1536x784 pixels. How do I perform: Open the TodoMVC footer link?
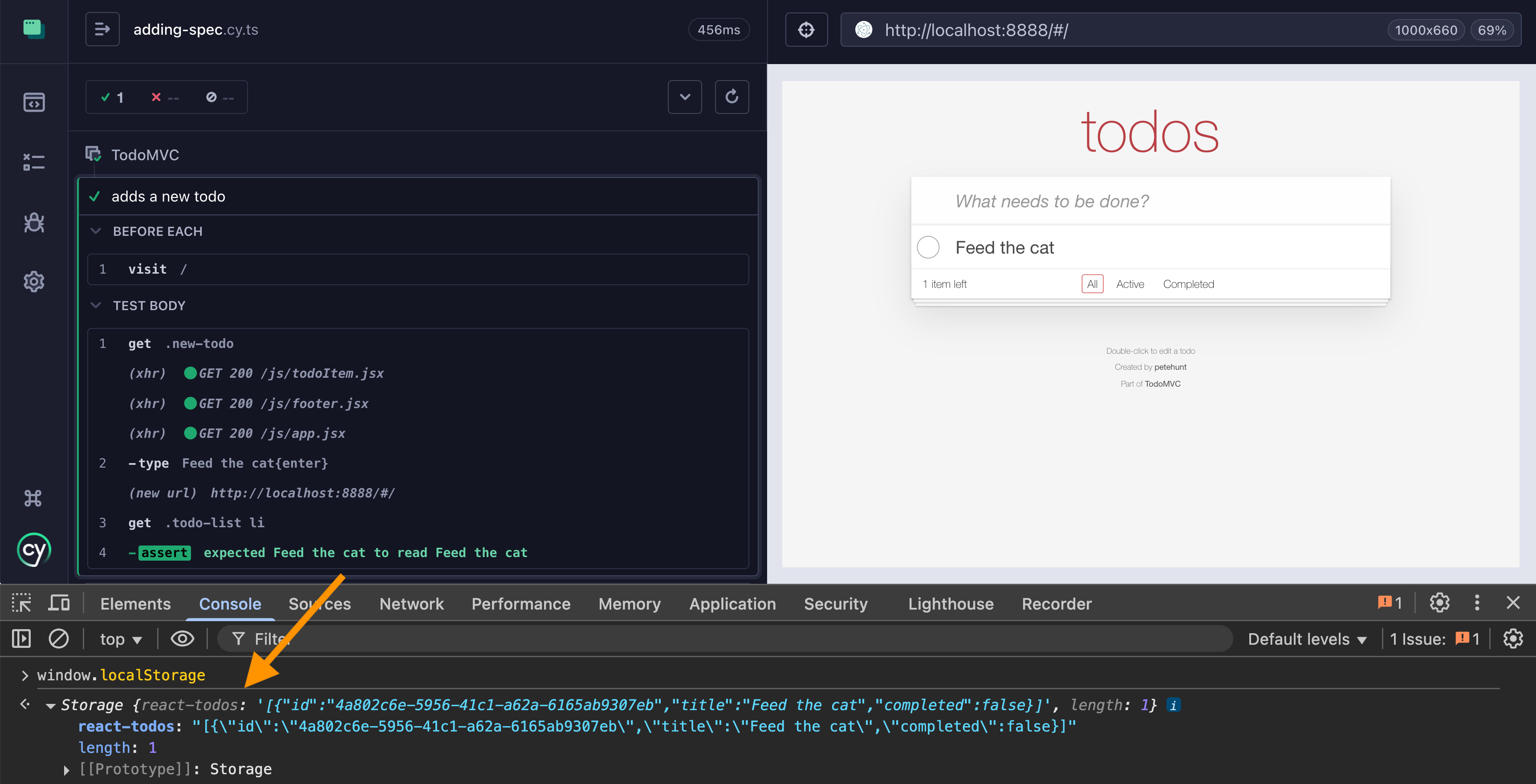coord(1162,384)
